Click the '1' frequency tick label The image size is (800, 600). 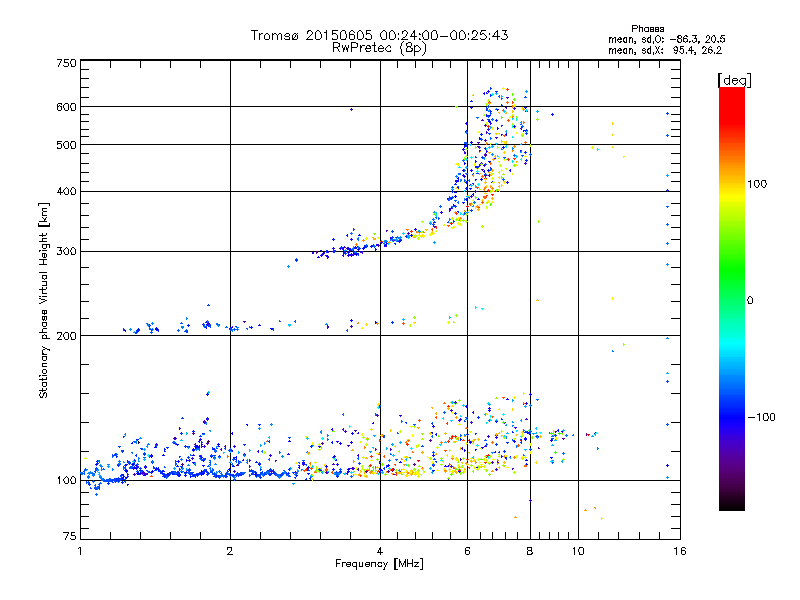80,551
